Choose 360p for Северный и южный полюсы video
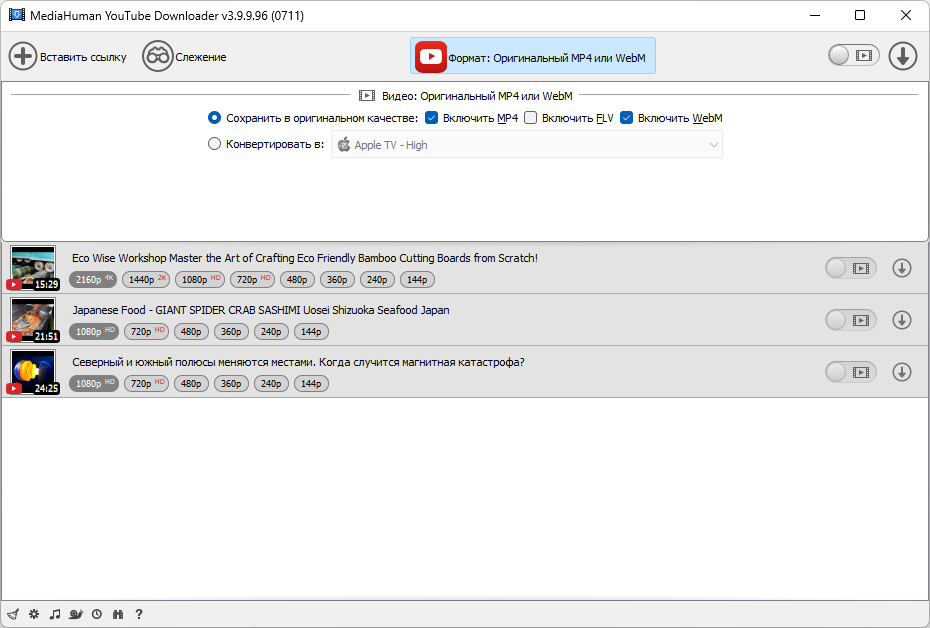The height and width of the screenshot is (628, 930). click(x=231, y=384)
